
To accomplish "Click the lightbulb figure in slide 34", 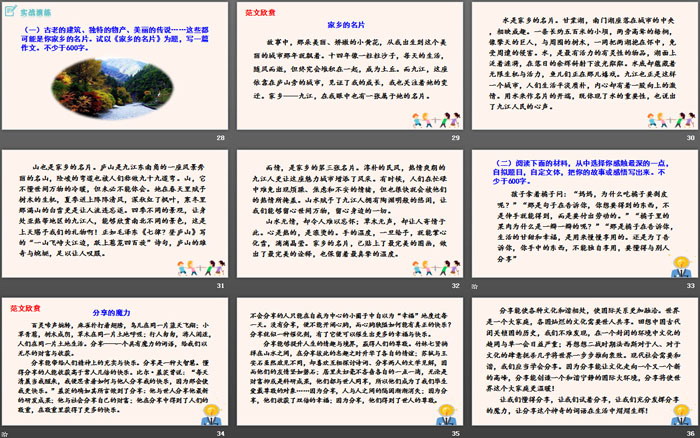I will click(211, 414).
